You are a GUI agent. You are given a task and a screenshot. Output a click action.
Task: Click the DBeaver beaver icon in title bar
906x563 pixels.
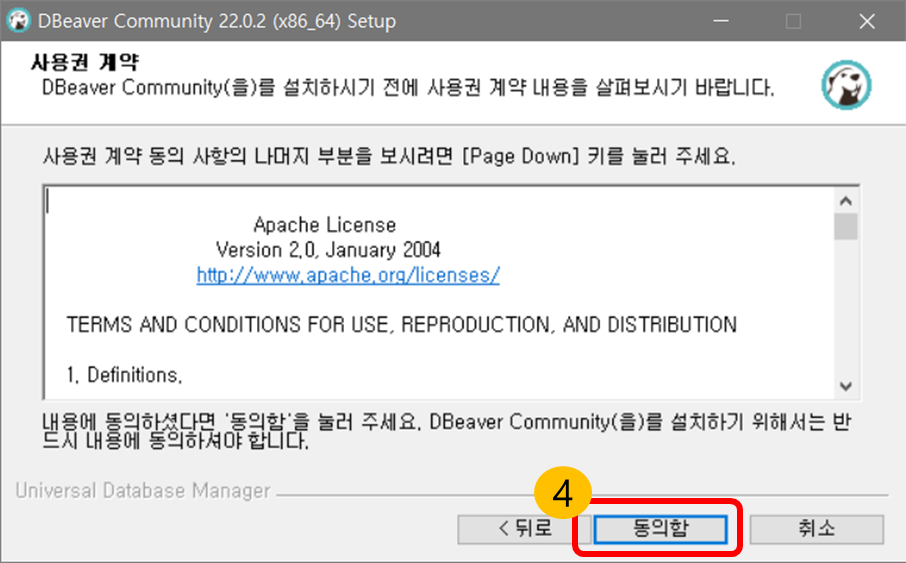pos(18,21)
